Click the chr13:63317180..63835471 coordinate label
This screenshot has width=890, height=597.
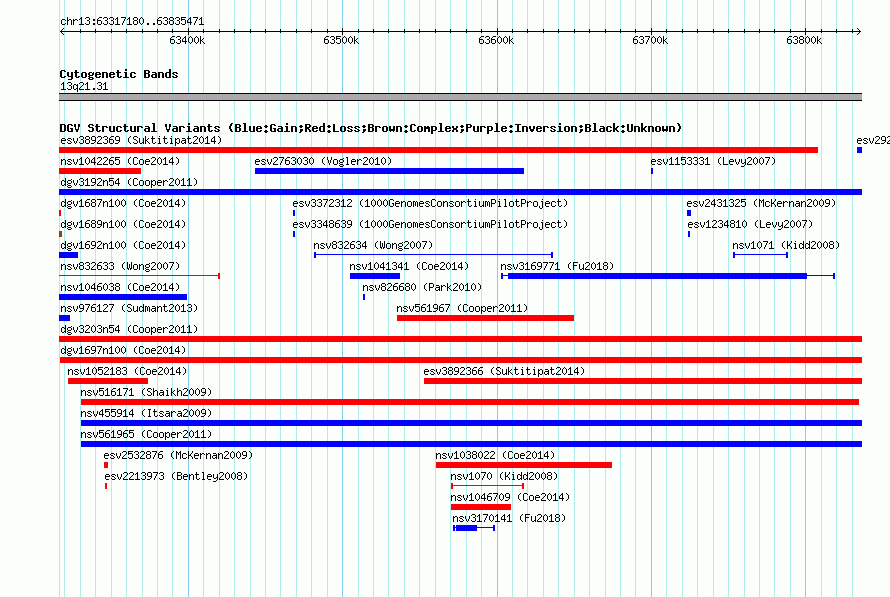click(132, 21)
